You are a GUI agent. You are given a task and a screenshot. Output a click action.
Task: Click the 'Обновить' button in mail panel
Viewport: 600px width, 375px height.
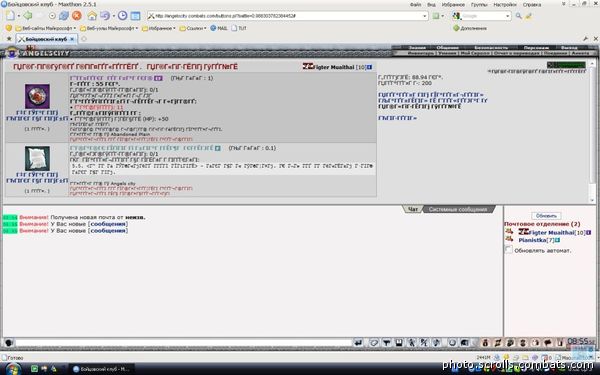(x=546, y=216)
